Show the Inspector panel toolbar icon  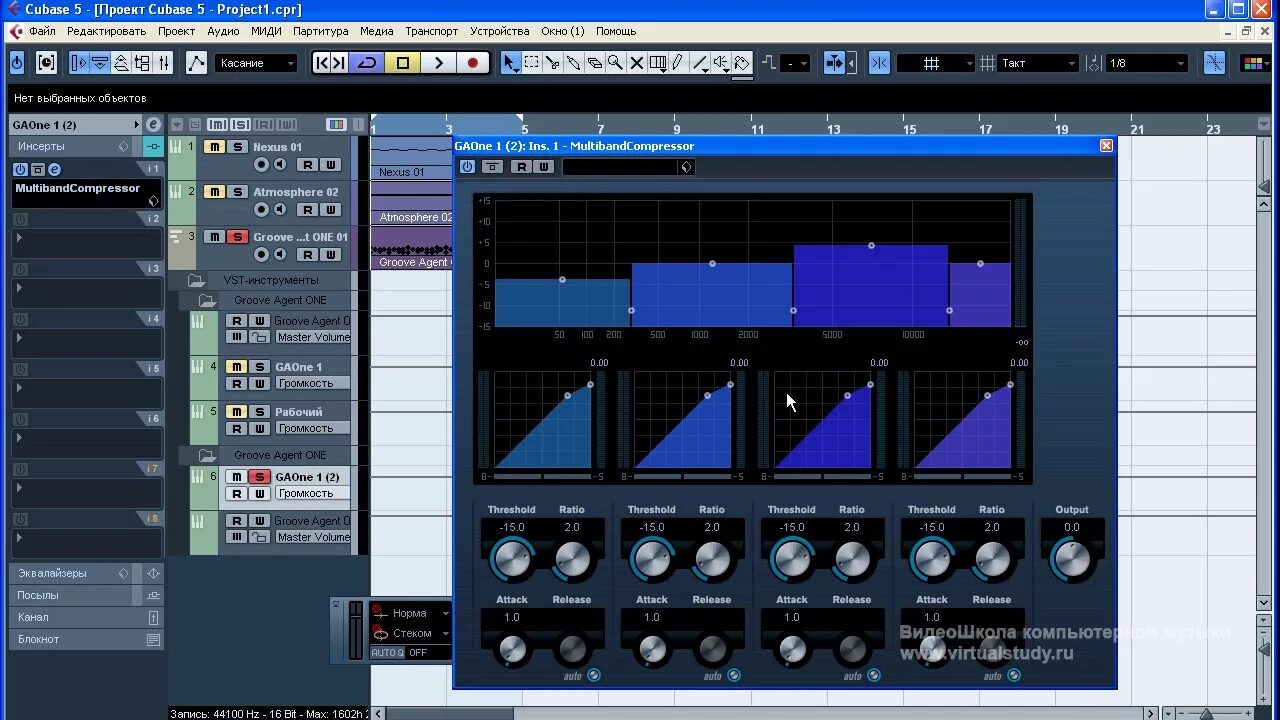[x=79, y=63]
